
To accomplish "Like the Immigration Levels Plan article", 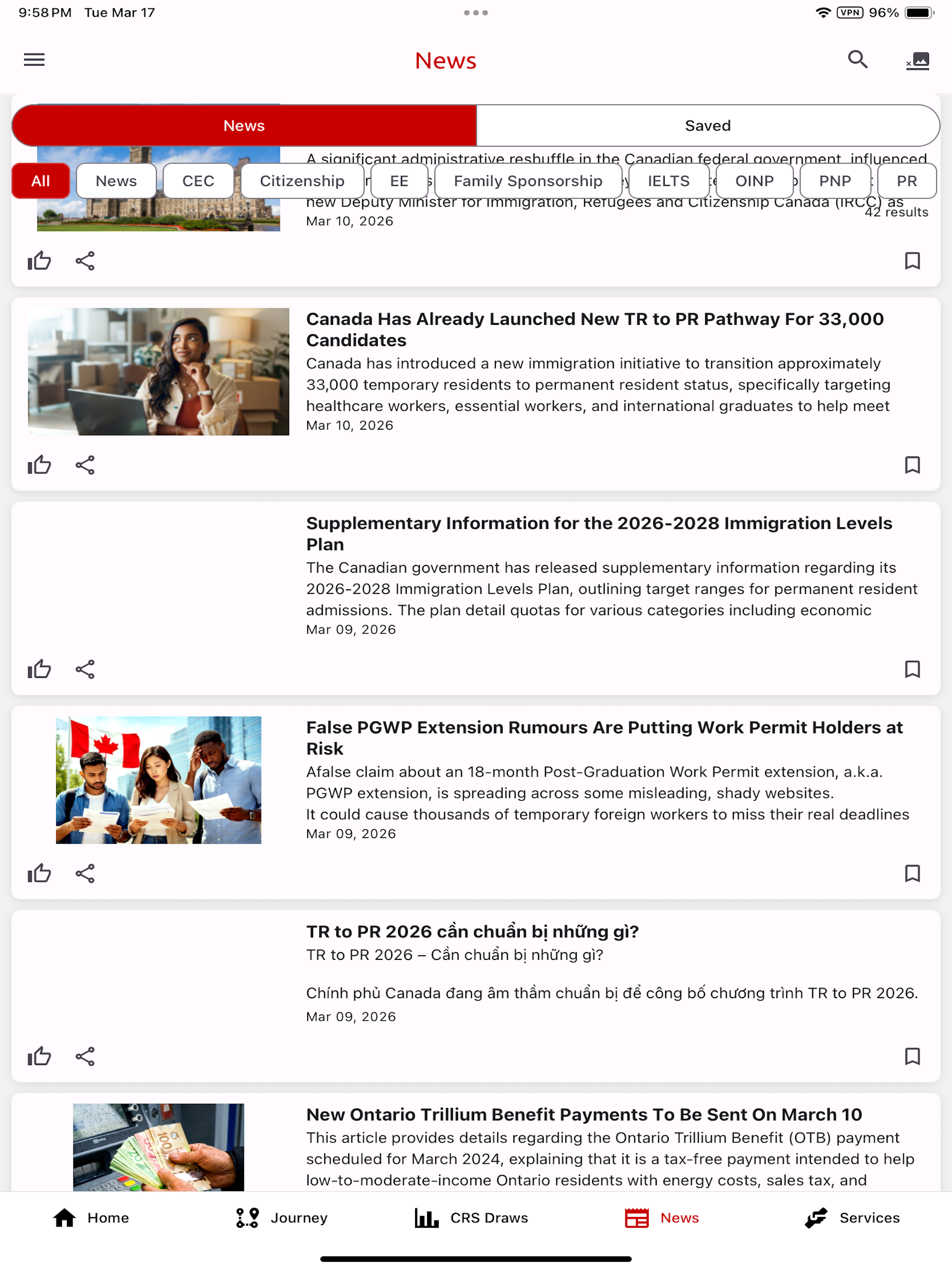I will click(x=40, y=670).
